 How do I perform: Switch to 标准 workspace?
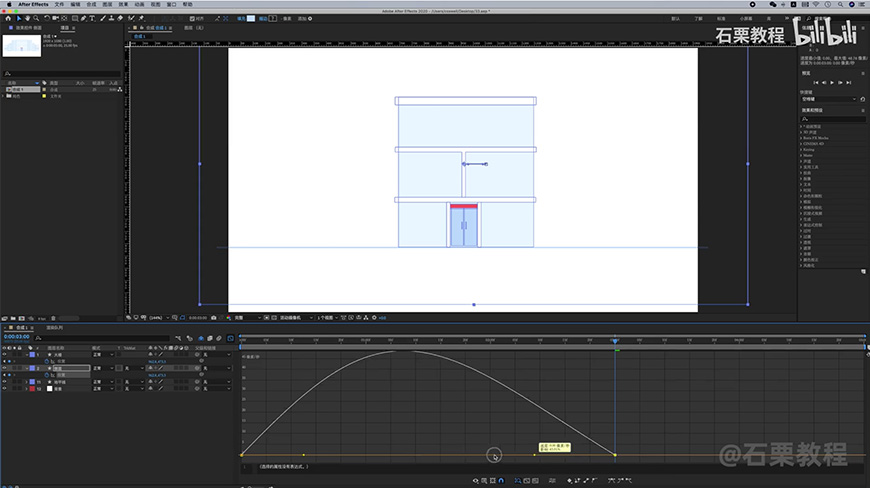point(721,18)
